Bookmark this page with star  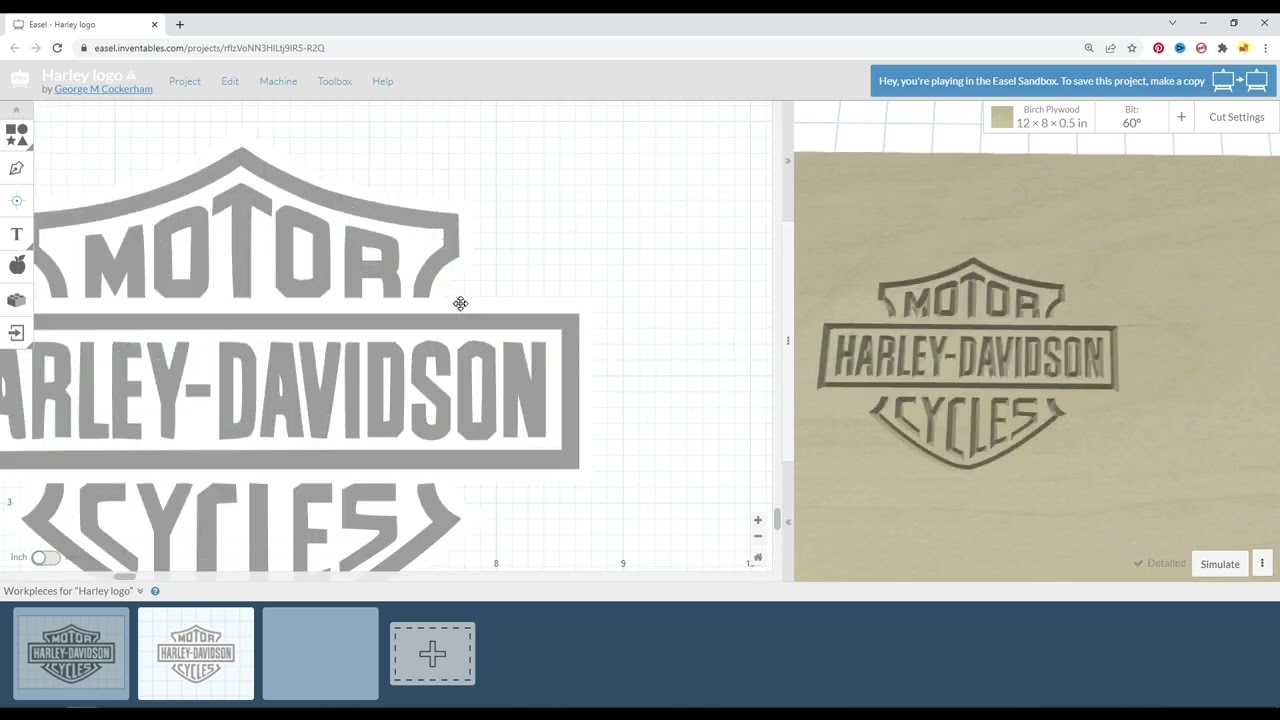pyautogui.click(x=1132, y=48)
